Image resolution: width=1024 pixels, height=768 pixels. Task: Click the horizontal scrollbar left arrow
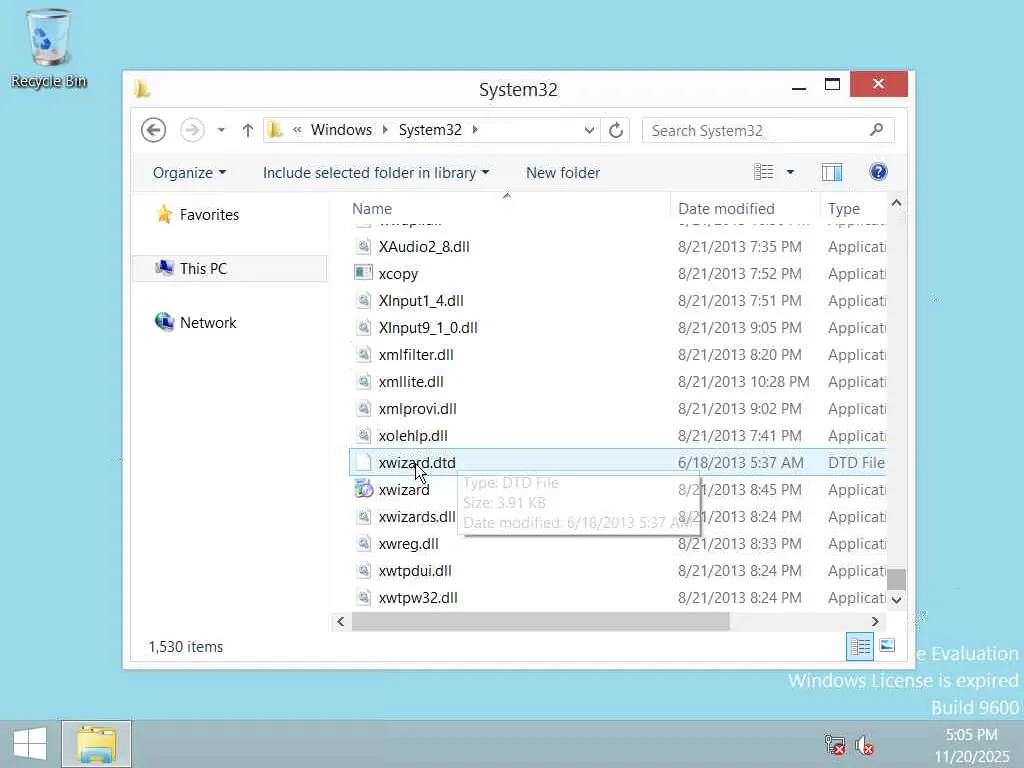tap(340, 622)
